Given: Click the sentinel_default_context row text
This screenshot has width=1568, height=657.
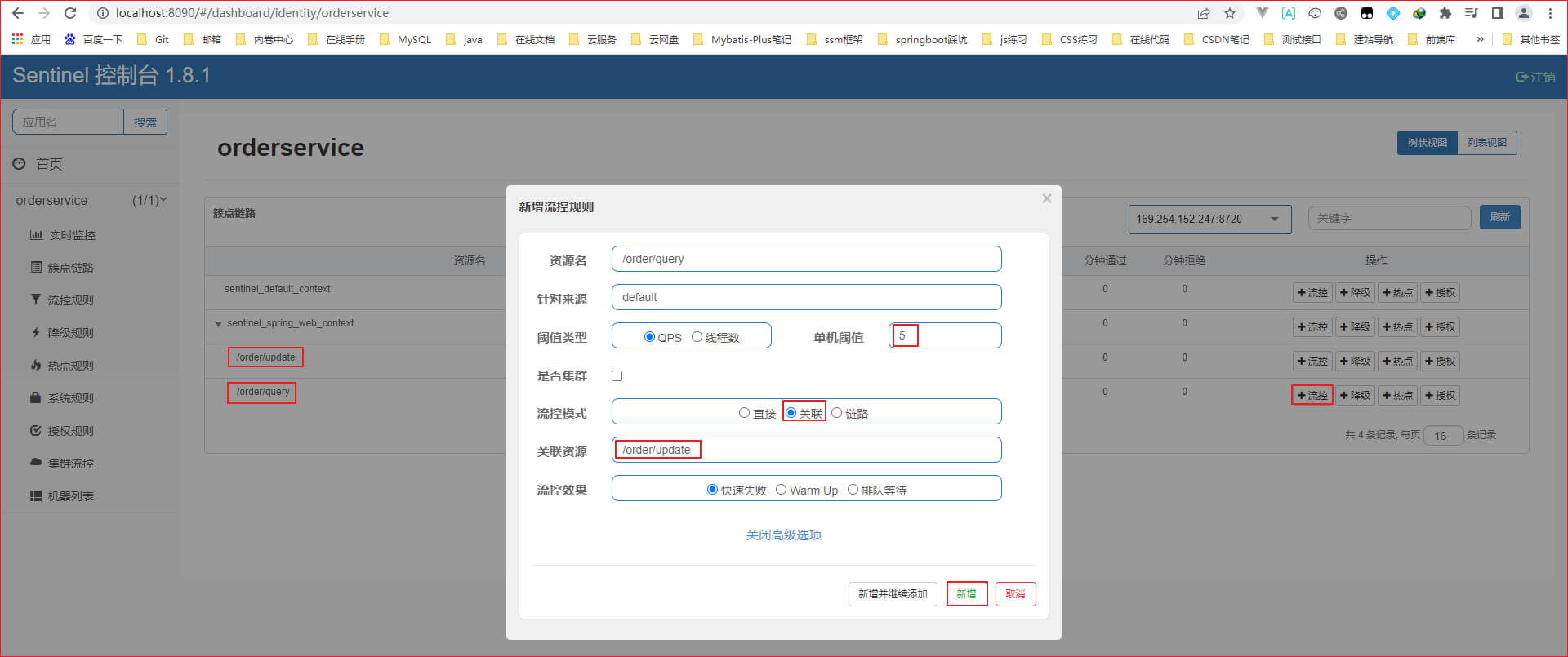Looking at the screenshot, I should pos(278,289).
